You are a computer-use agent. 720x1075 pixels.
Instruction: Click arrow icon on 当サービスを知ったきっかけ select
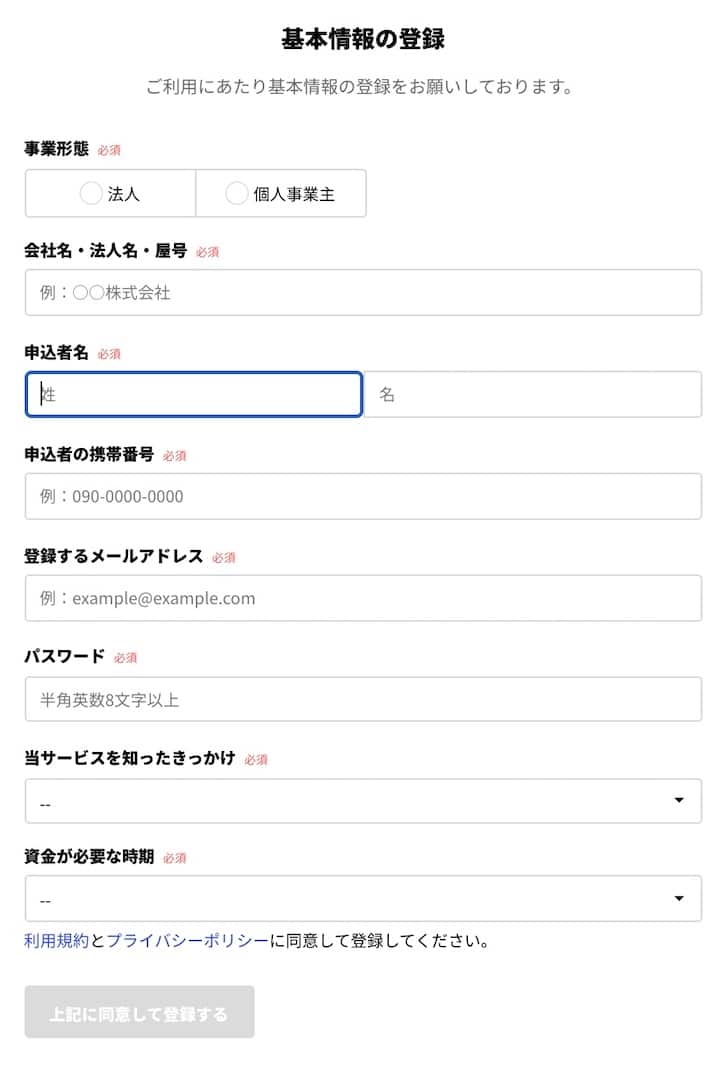point(680,801)
